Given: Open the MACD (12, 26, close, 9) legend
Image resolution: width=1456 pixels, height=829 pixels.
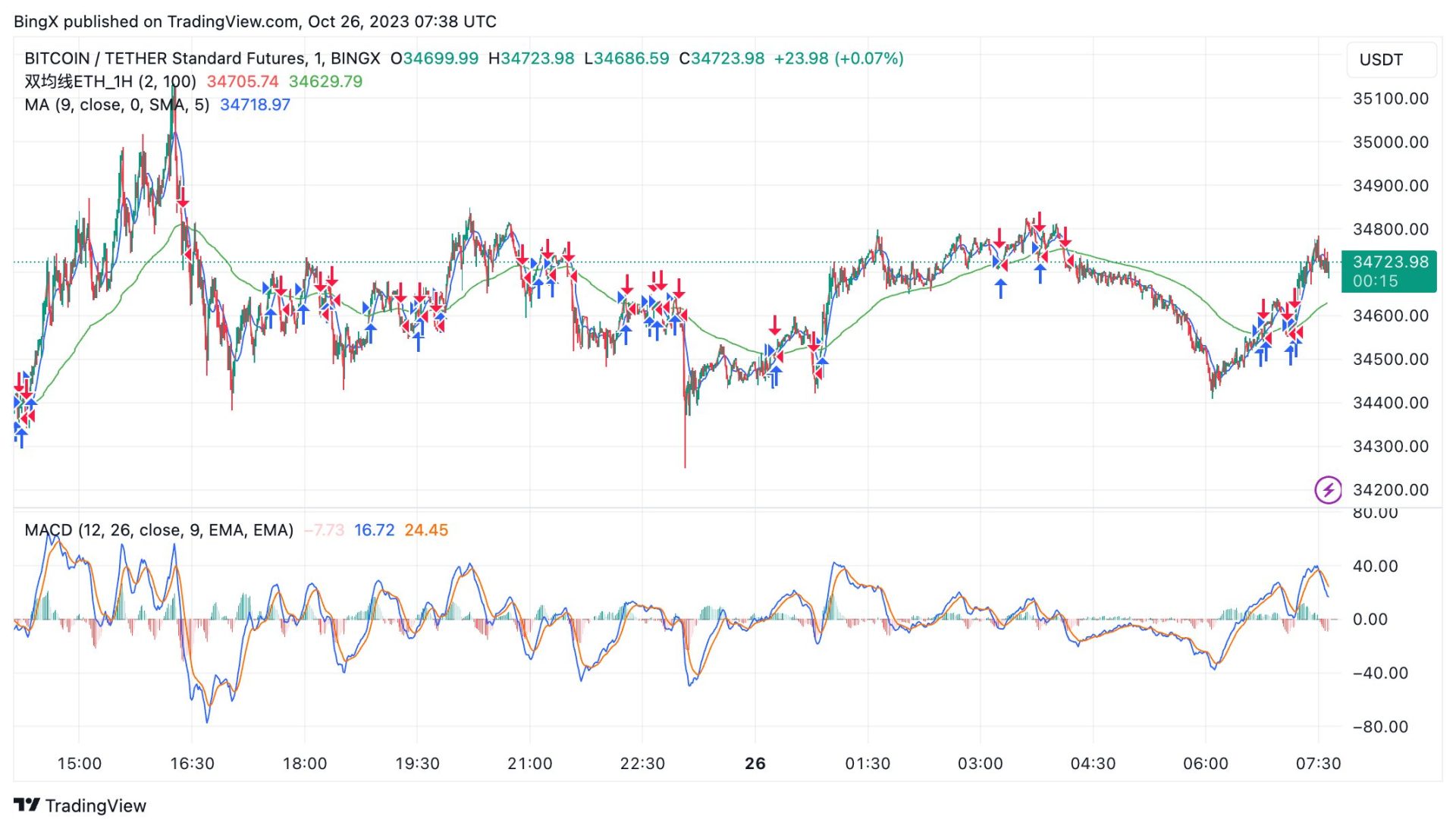Looking at the screenshot, I should tap(158, 529).
